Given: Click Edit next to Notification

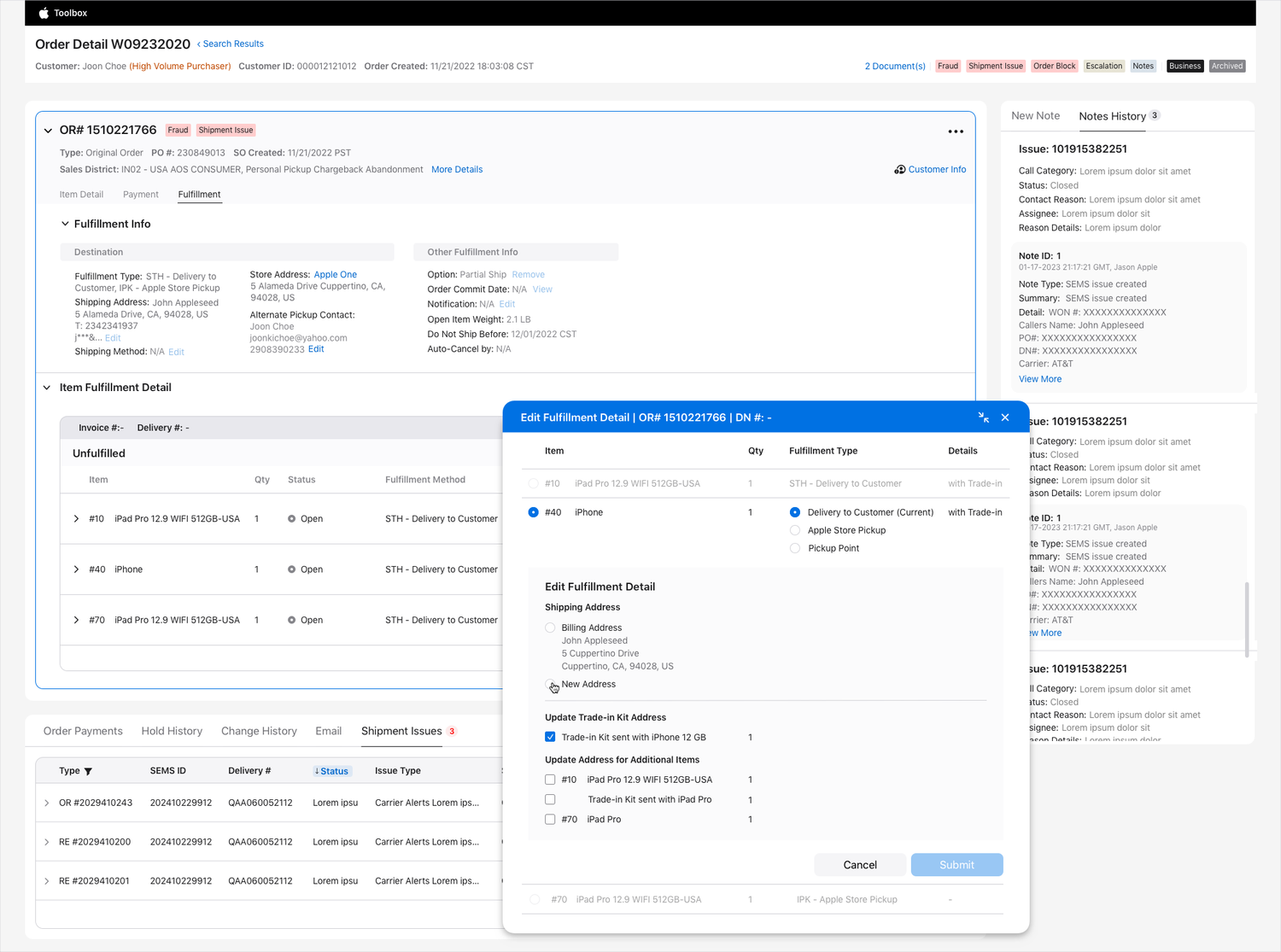Looking at the screenshot, I should pos(507,304).
